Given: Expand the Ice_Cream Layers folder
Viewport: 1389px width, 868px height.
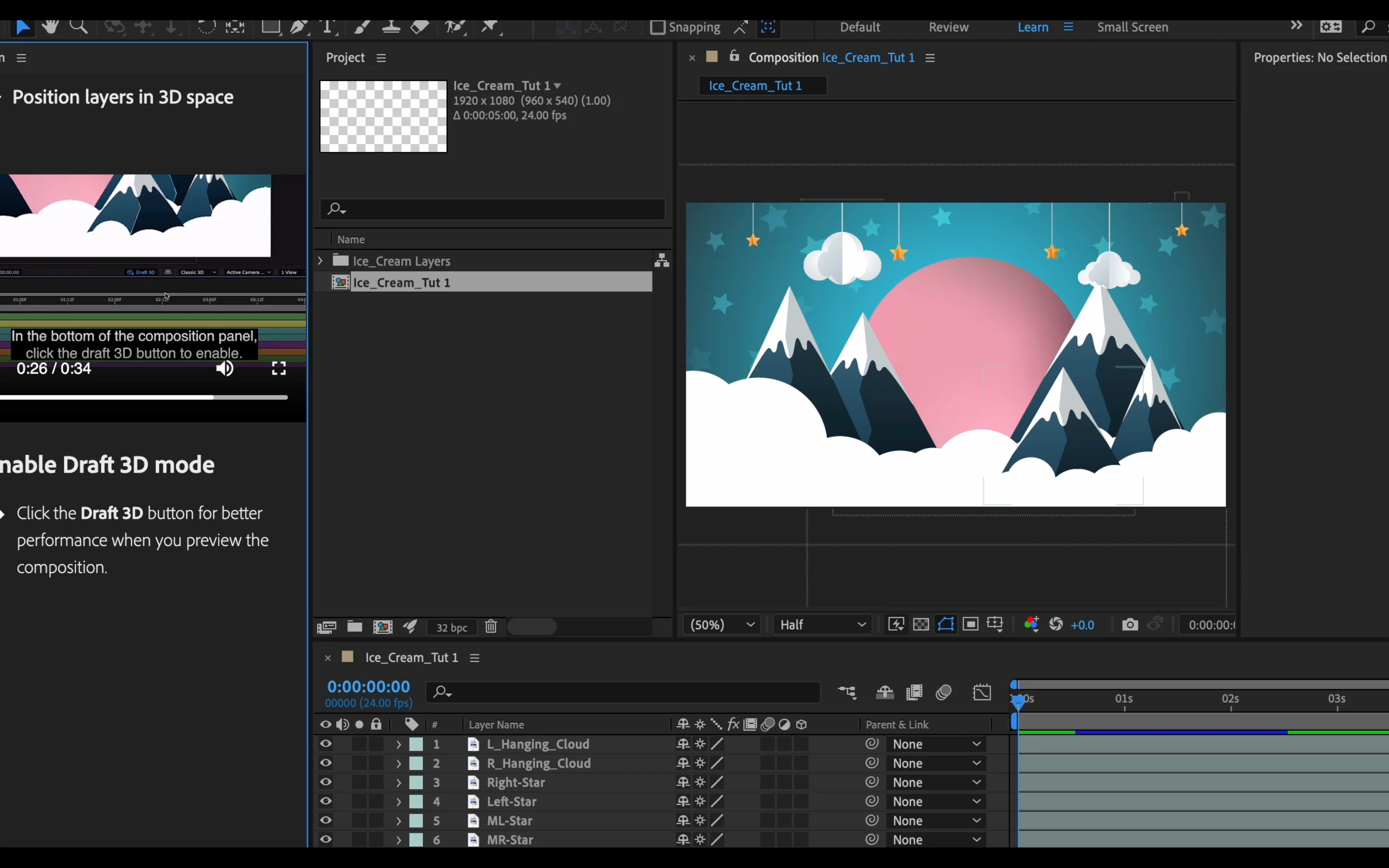Looking at the screenshot, I should pyautogui.click(x=320, y=260).
